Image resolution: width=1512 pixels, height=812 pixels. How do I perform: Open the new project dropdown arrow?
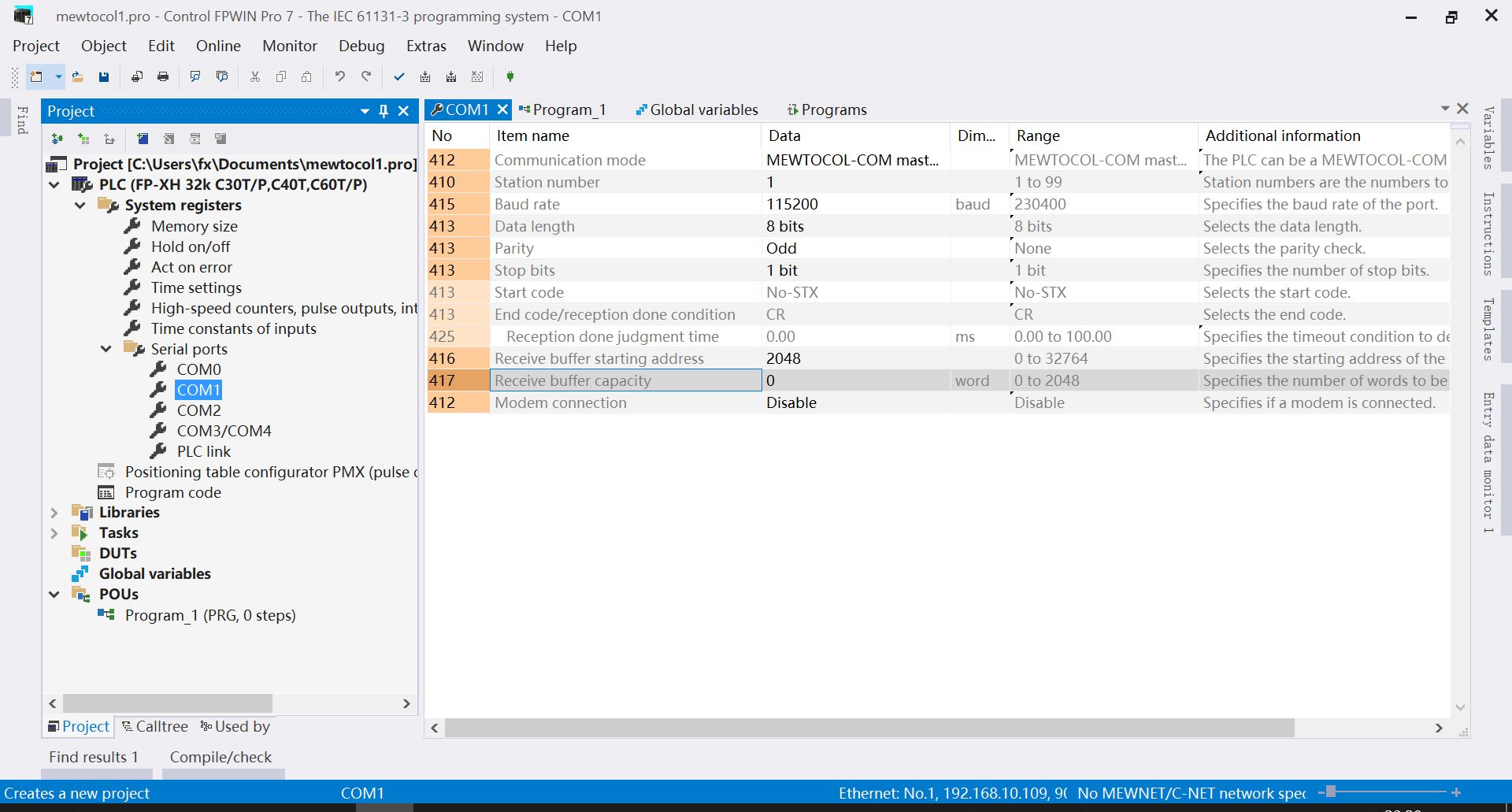click(x=58, y=76)
